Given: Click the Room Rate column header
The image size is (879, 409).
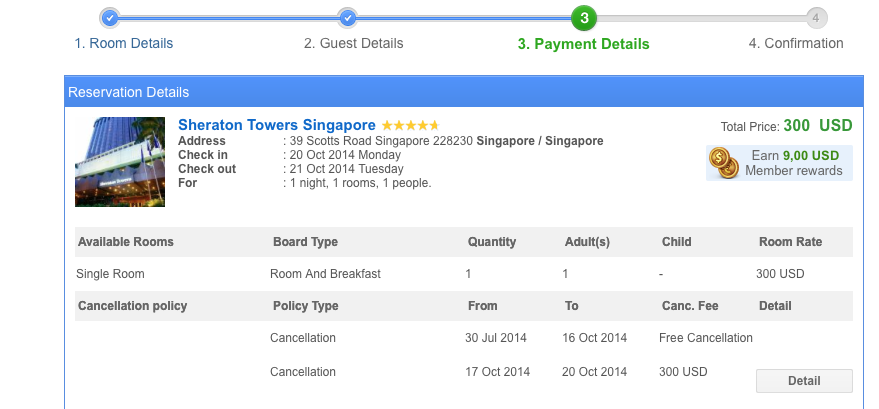Looking at the screenshot, I should coord(790,242).
